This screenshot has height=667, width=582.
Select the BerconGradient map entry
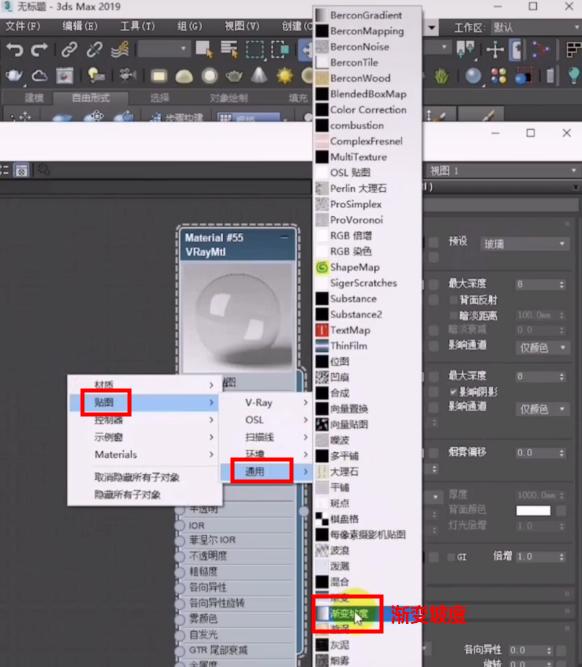tap(368, 15)
